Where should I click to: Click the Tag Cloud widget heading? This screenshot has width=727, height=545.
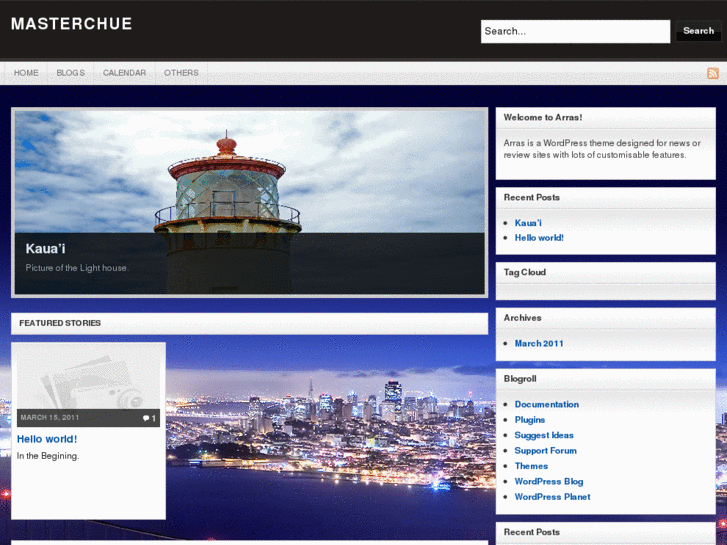click(524, 272)
